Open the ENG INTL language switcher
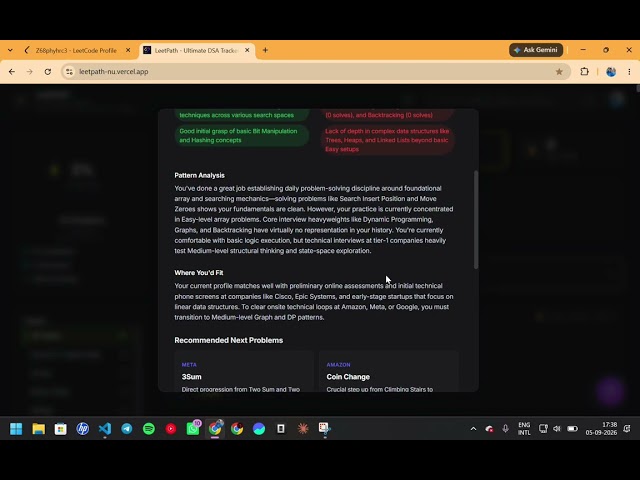The width and height of the screenshot is (640, 480). 524,429
